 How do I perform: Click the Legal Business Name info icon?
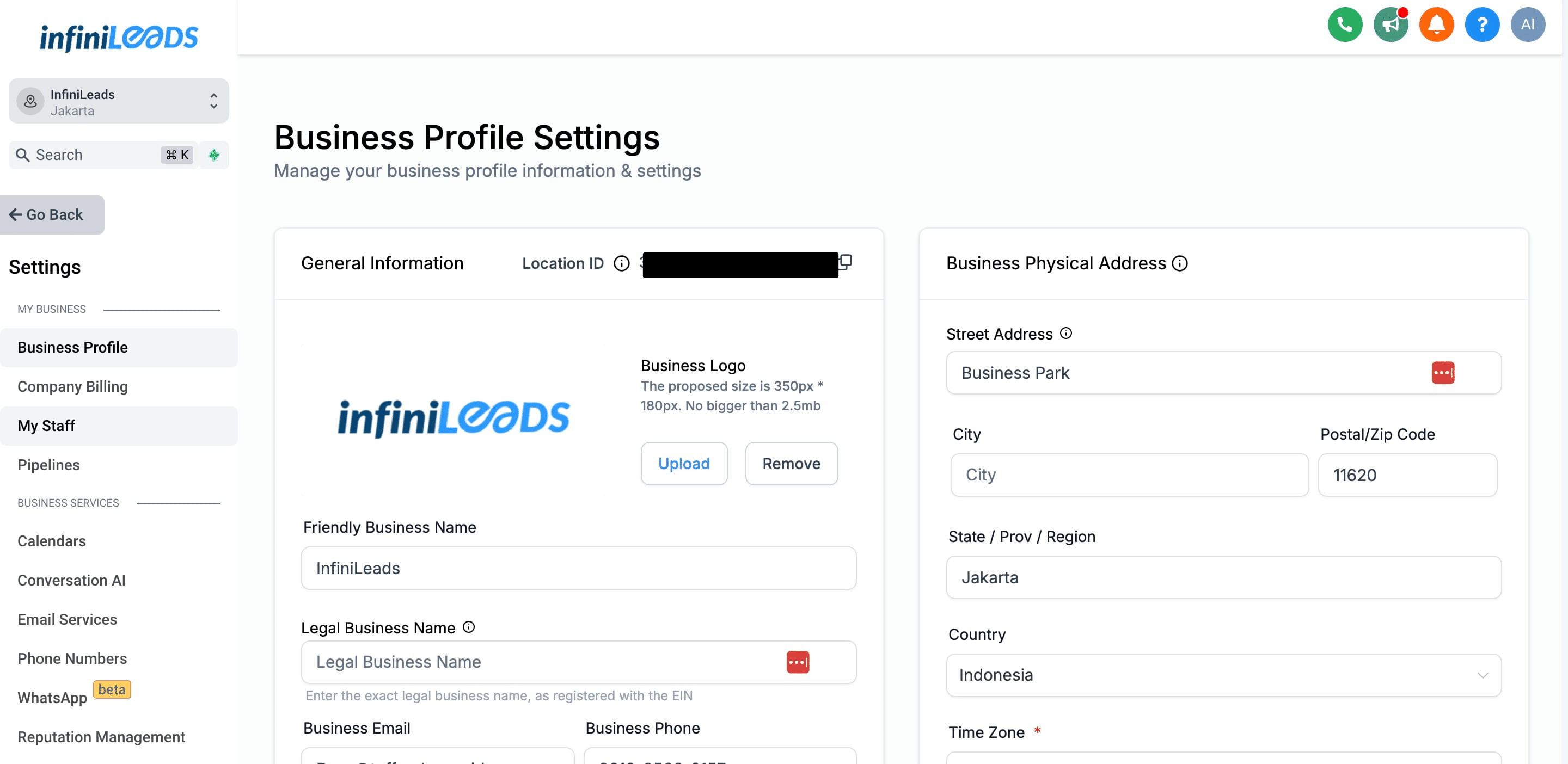[469, 627]
